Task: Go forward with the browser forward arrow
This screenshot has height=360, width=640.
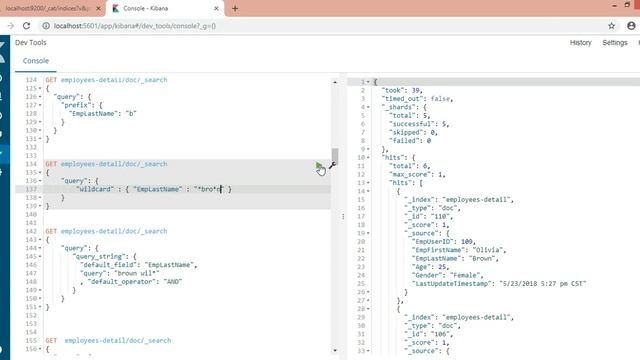Action: click(x=11, y=26)
